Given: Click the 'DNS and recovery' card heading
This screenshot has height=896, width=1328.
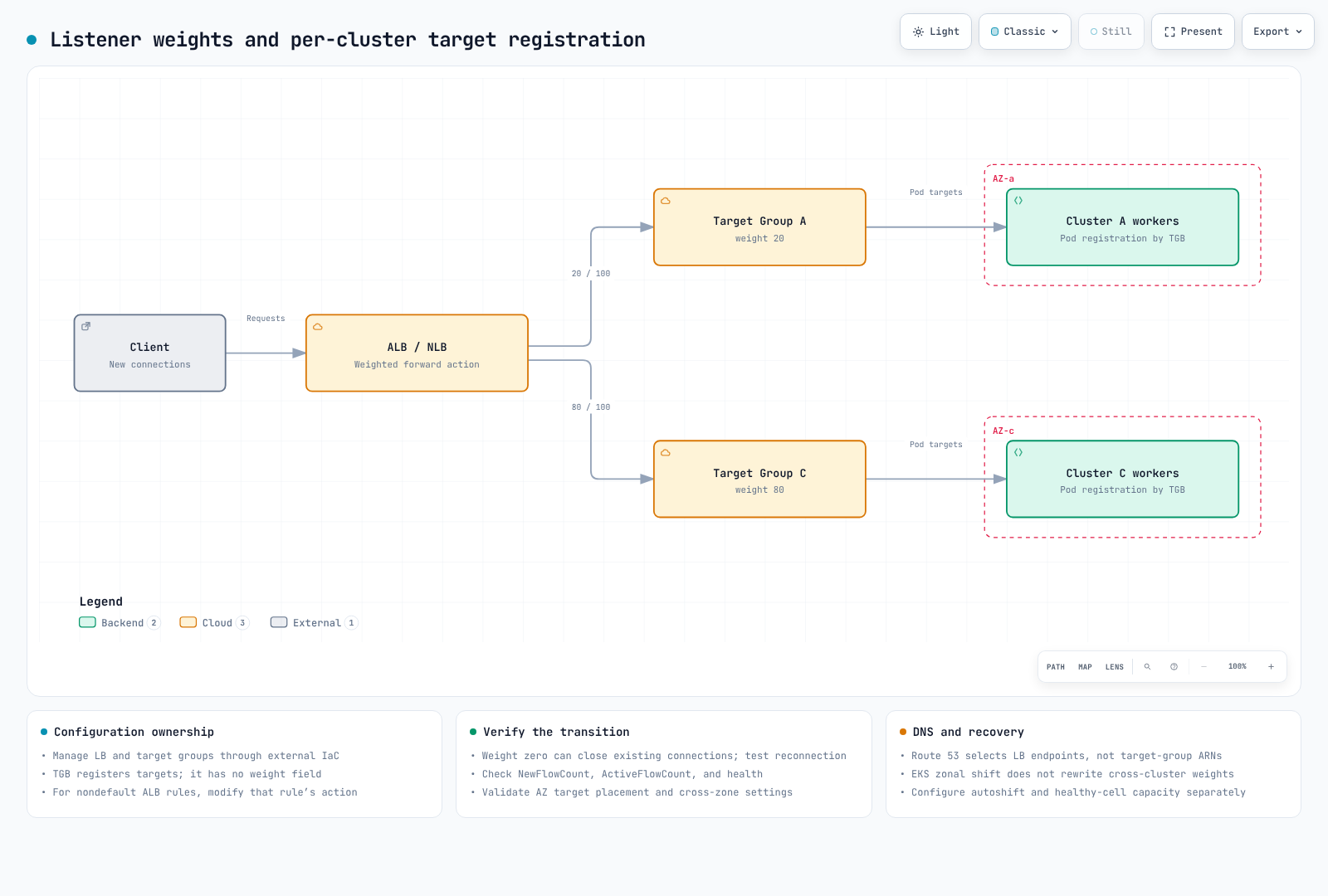Looking at the screenshot, I should (969, 732).
